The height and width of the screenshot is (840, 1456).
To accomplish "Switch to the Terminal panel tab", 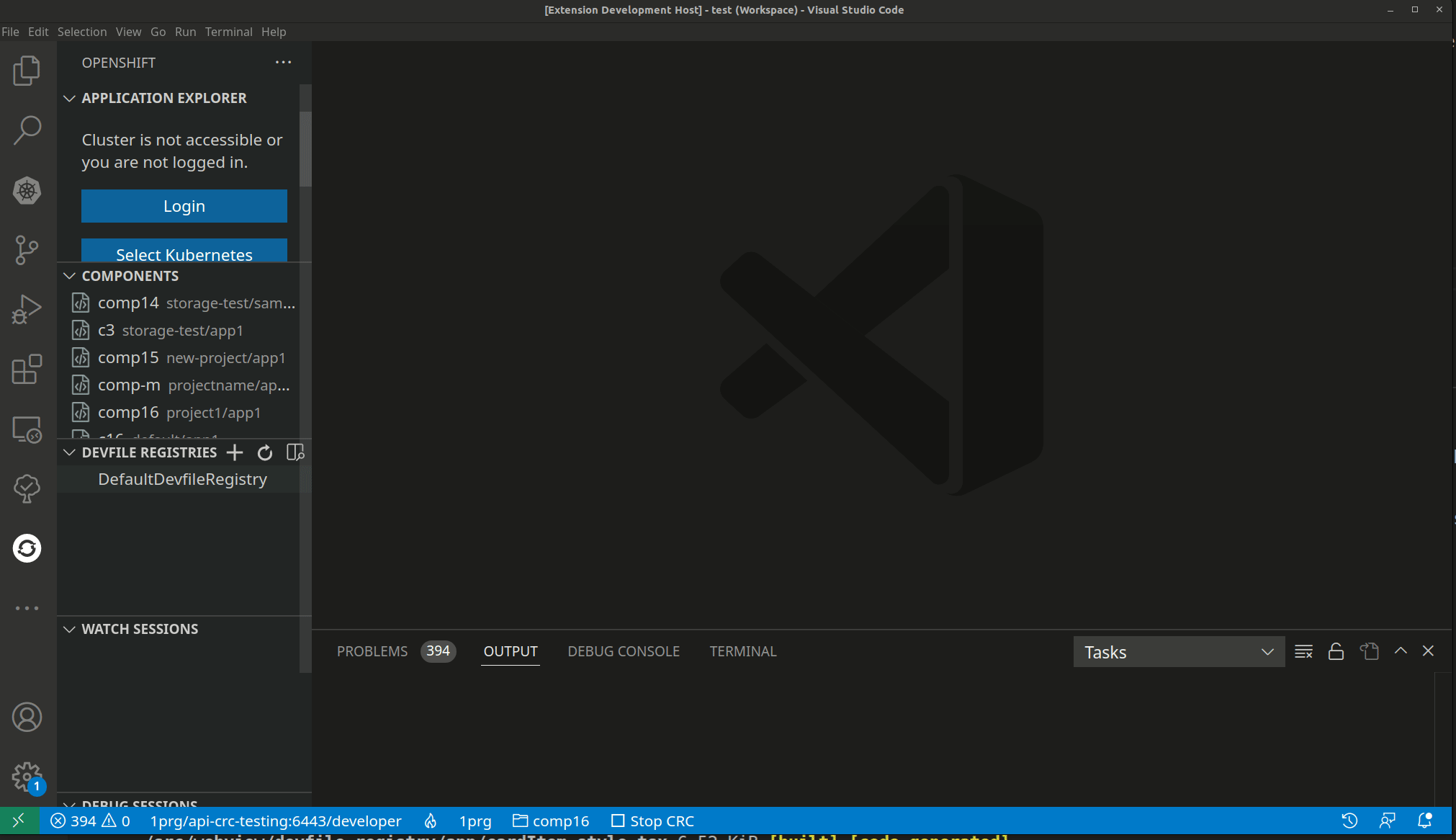I will pyautogui.click(x=742, y=651).
